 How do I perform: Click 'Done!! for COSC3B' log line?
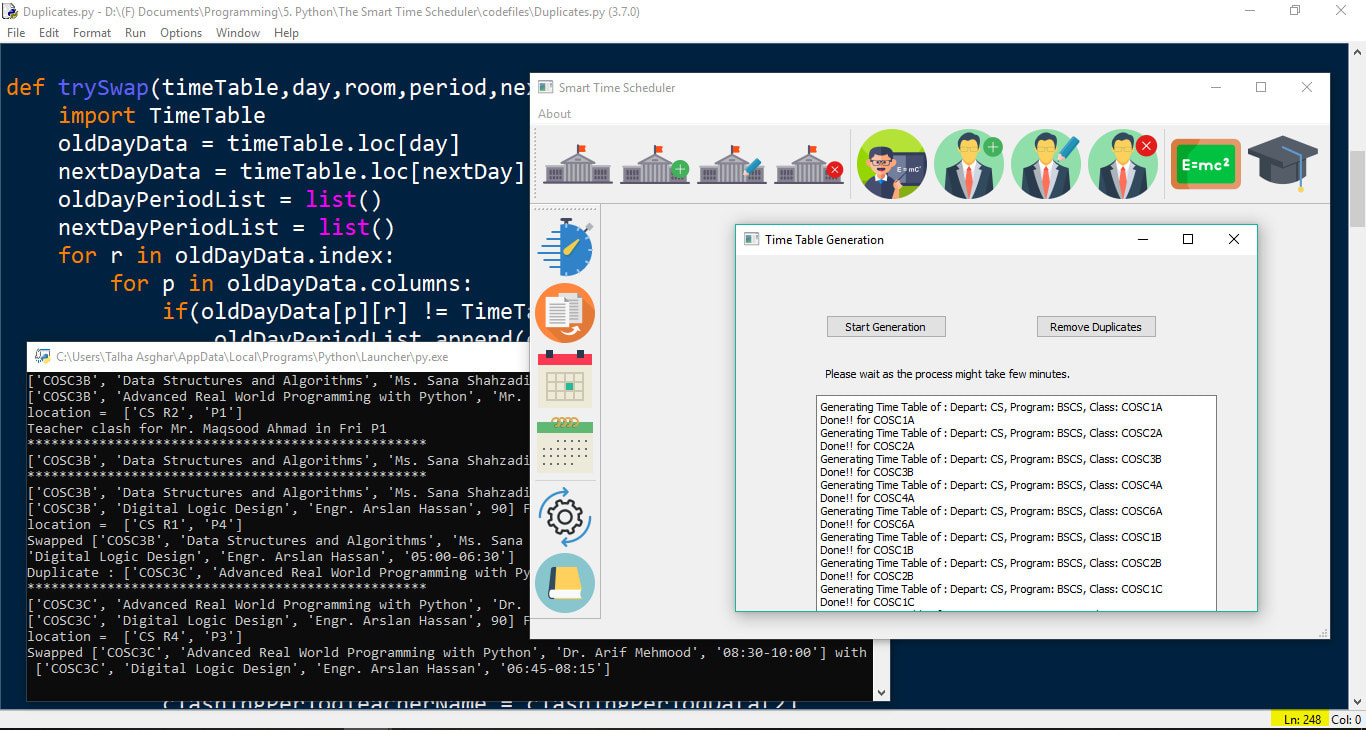coord(867,472)
